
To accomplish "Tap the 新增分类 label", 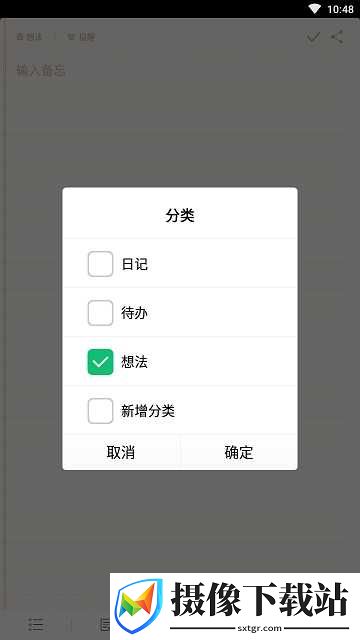I will pos(148,411).
